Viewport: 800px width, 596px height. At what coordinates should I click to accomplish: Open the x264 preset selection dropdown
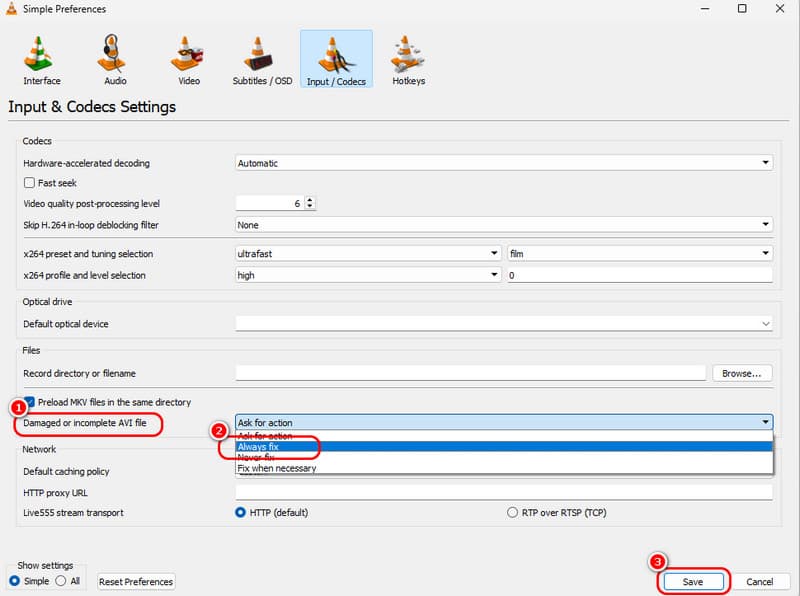pyautogui.click(x=494, y=253)
